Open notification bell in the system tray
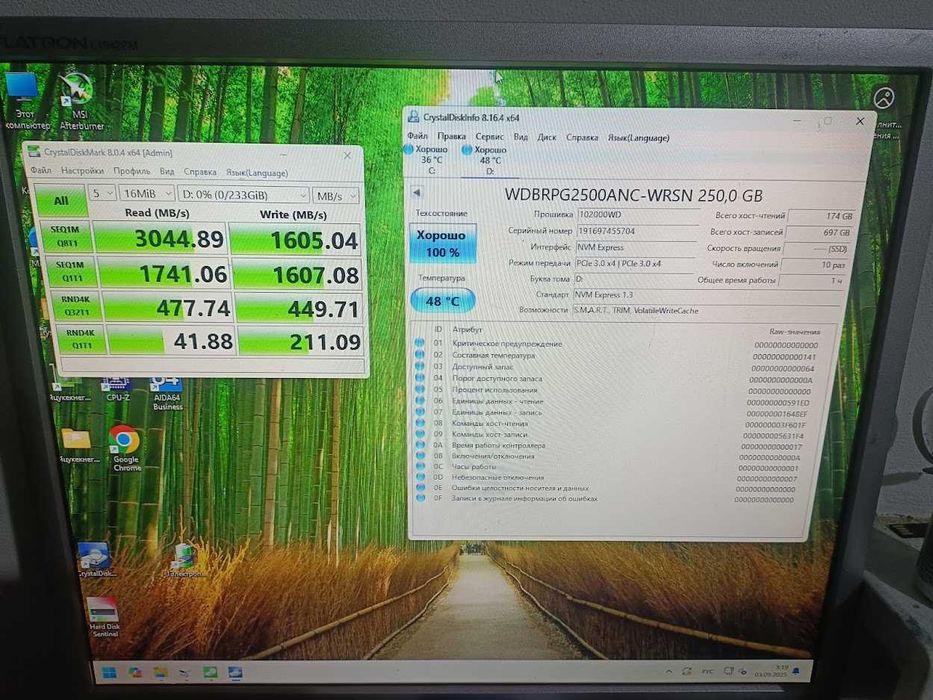Image resolution: width=933 pixels, height=700 pixels. [x=796, y=671]
